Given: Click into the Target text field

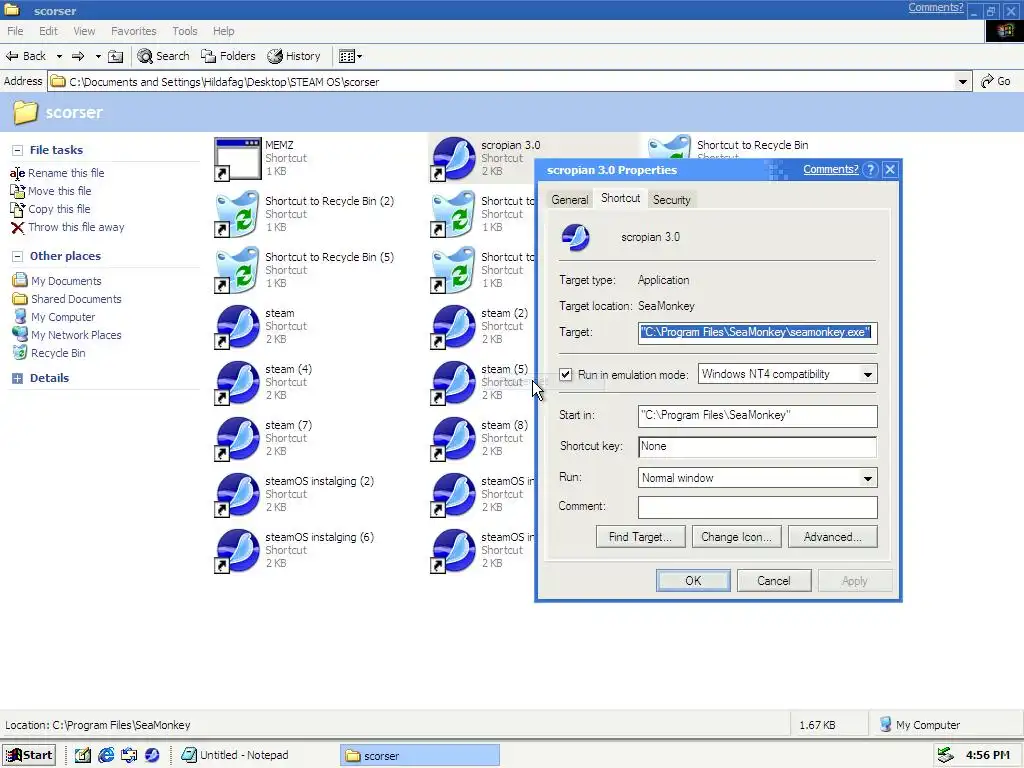Looking at the screenshot, I should pyautogui.click(x=758, y=333).
